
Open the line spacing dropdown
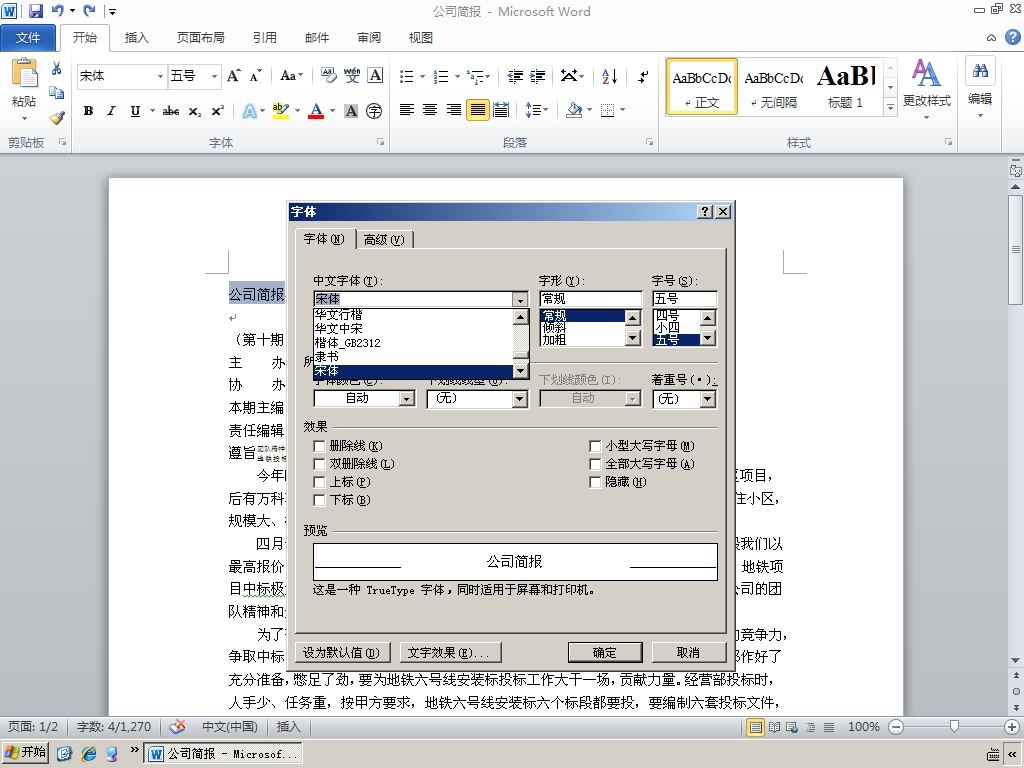tap(536, 110)
